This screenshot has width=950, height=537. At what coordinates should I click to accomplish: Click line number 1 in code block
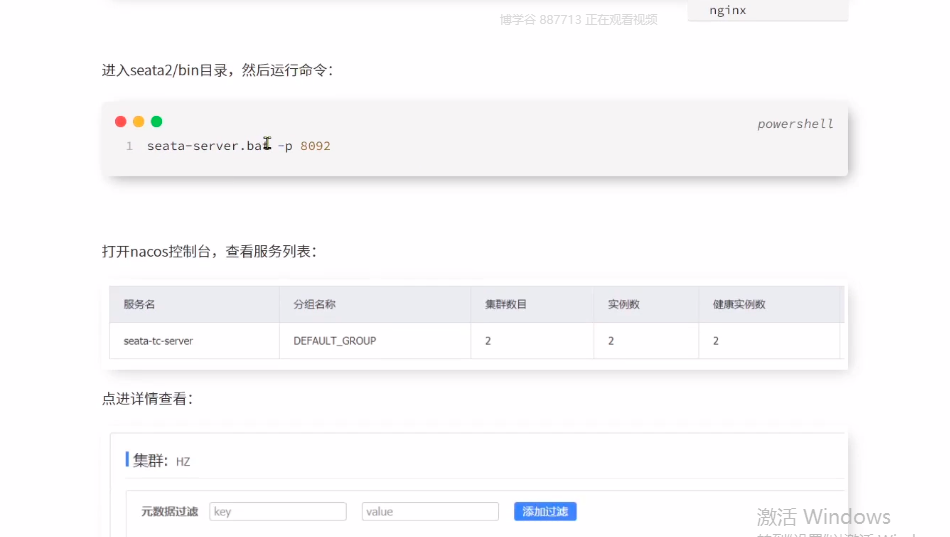[129, 146]
